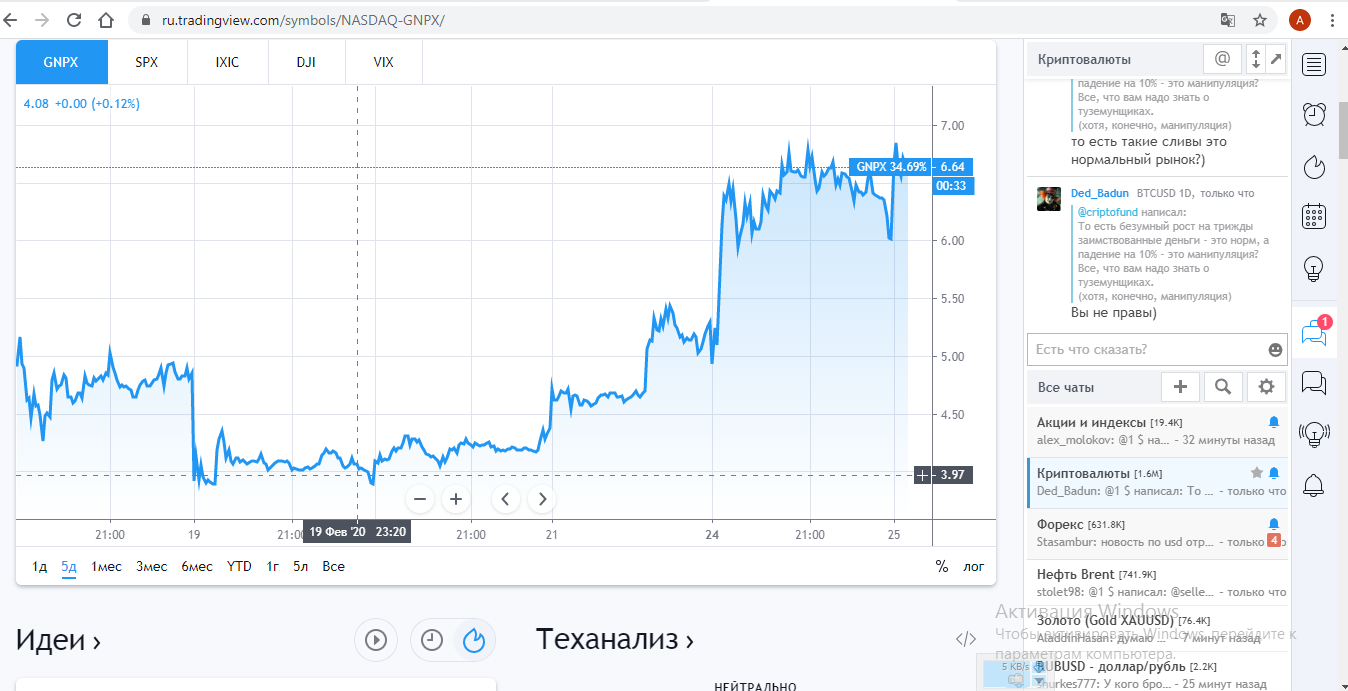
Task: Open the watchlist panel icon in sidebar
Action: click(1314, 66)
